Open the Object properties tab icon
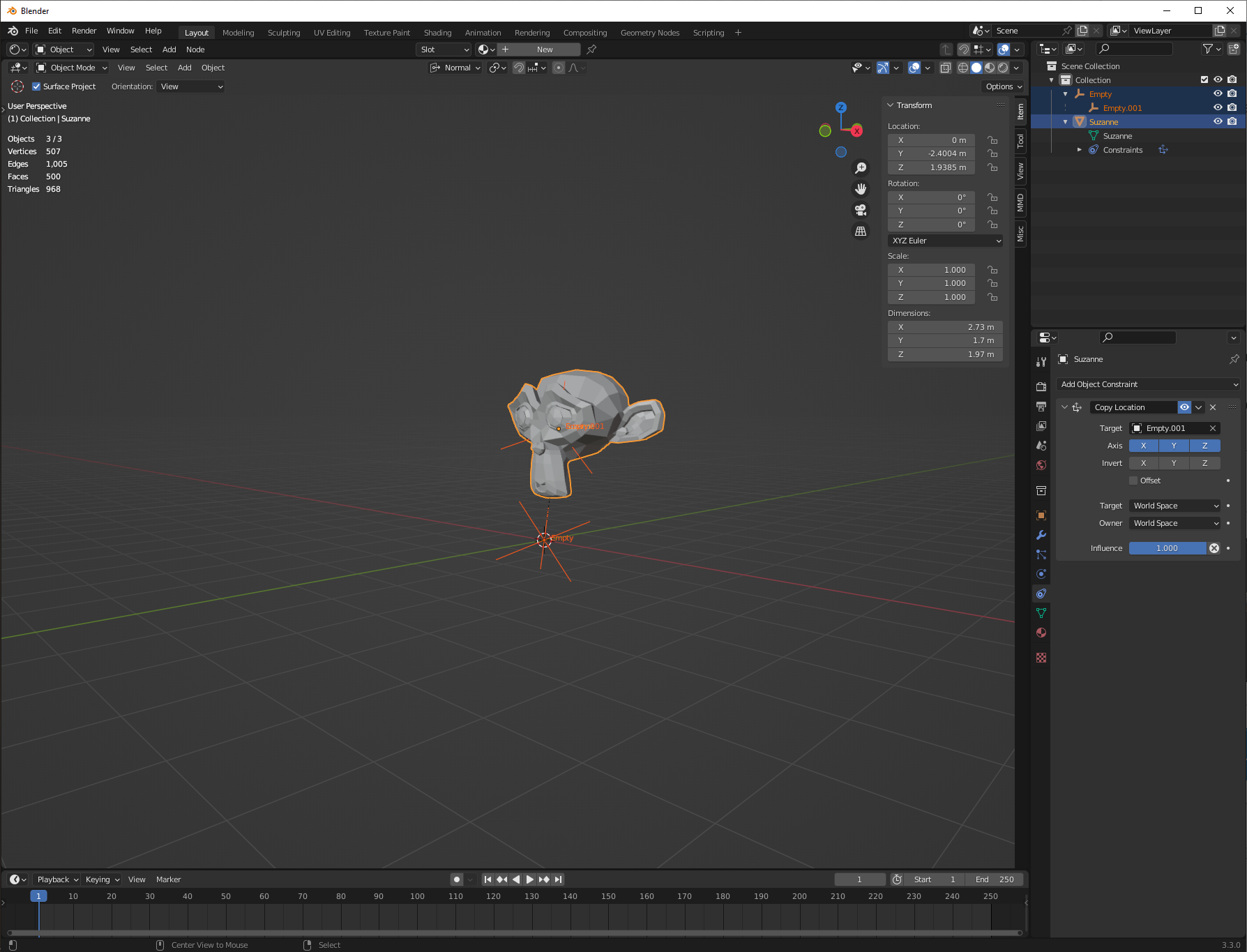Viewport: 1247px width, 952px height. (x=1041, y=515)
